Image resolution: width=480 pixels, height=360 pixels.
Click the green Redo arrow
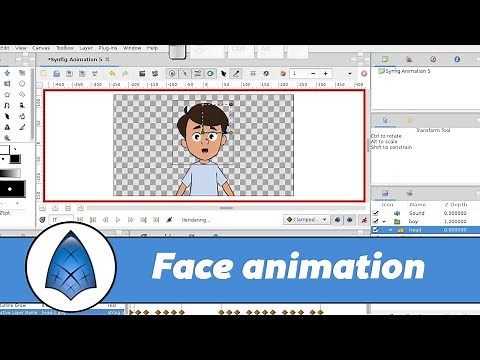point(125,73)
